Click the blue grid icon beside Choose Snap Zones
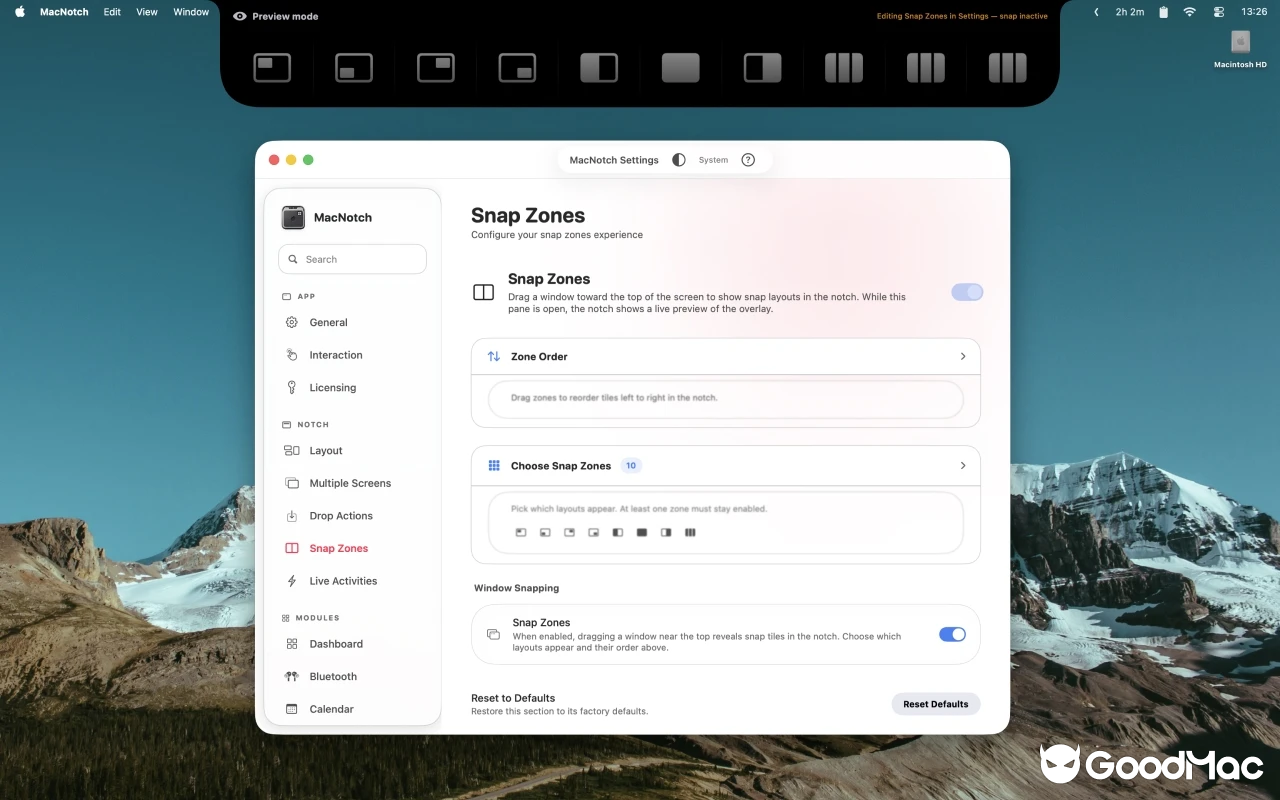This screenshot has width=1280, height=800. point(492,465)
